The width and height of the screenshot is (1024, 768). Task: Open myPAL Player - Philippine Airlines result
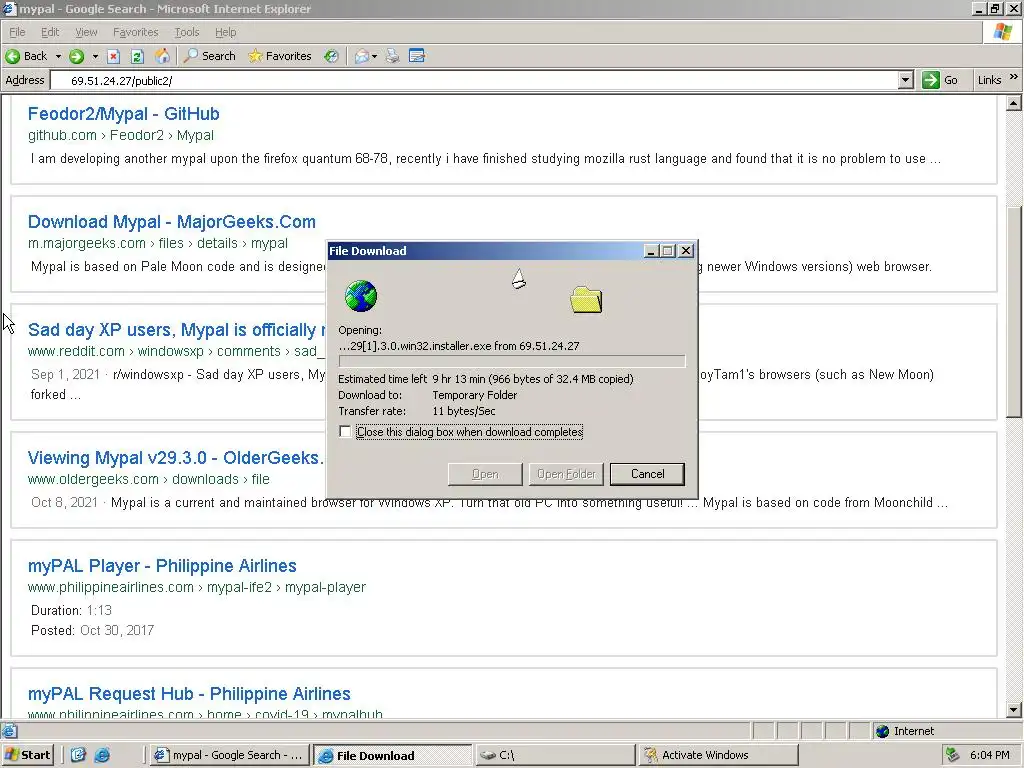(162, 566)
